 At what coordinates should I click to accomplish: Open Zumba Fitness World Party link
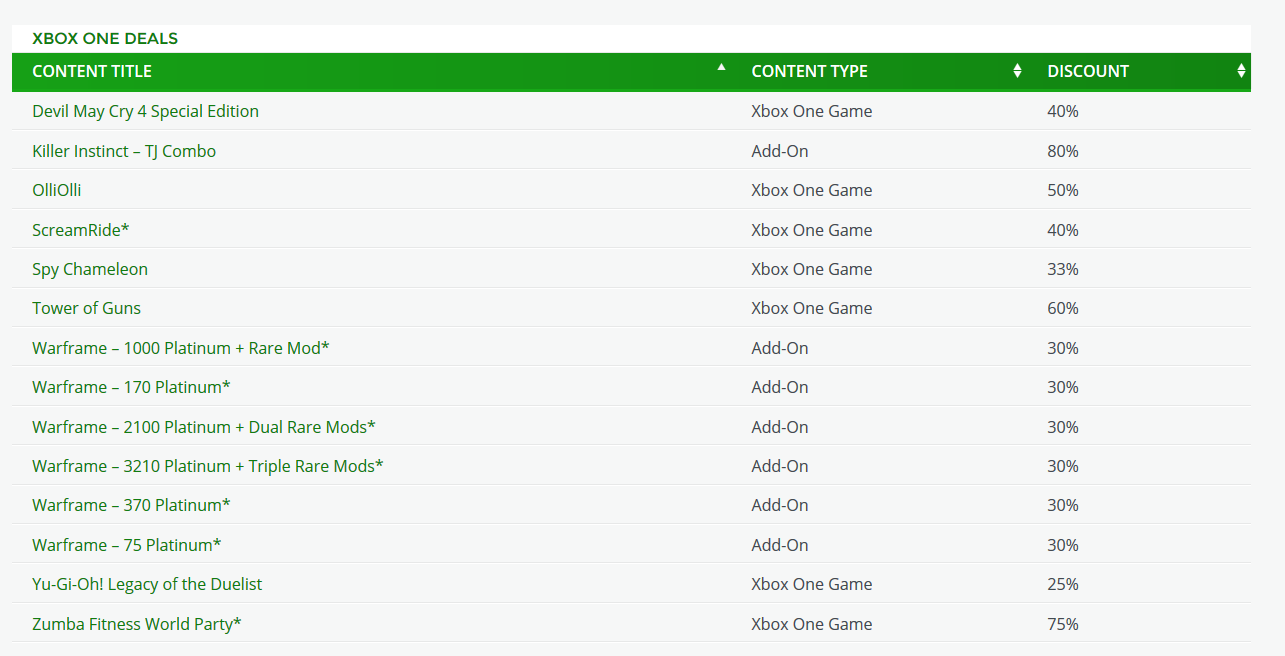point(136,624)
